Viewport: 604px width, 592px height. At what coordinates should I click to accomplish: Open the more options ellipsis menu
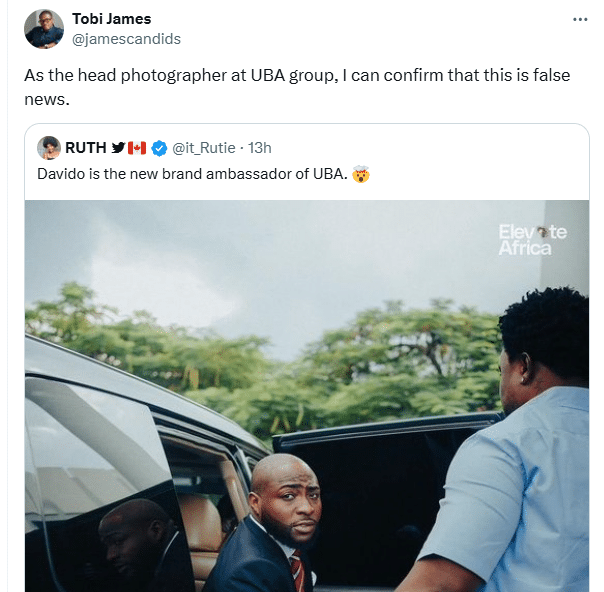click(x=580, y=19)
